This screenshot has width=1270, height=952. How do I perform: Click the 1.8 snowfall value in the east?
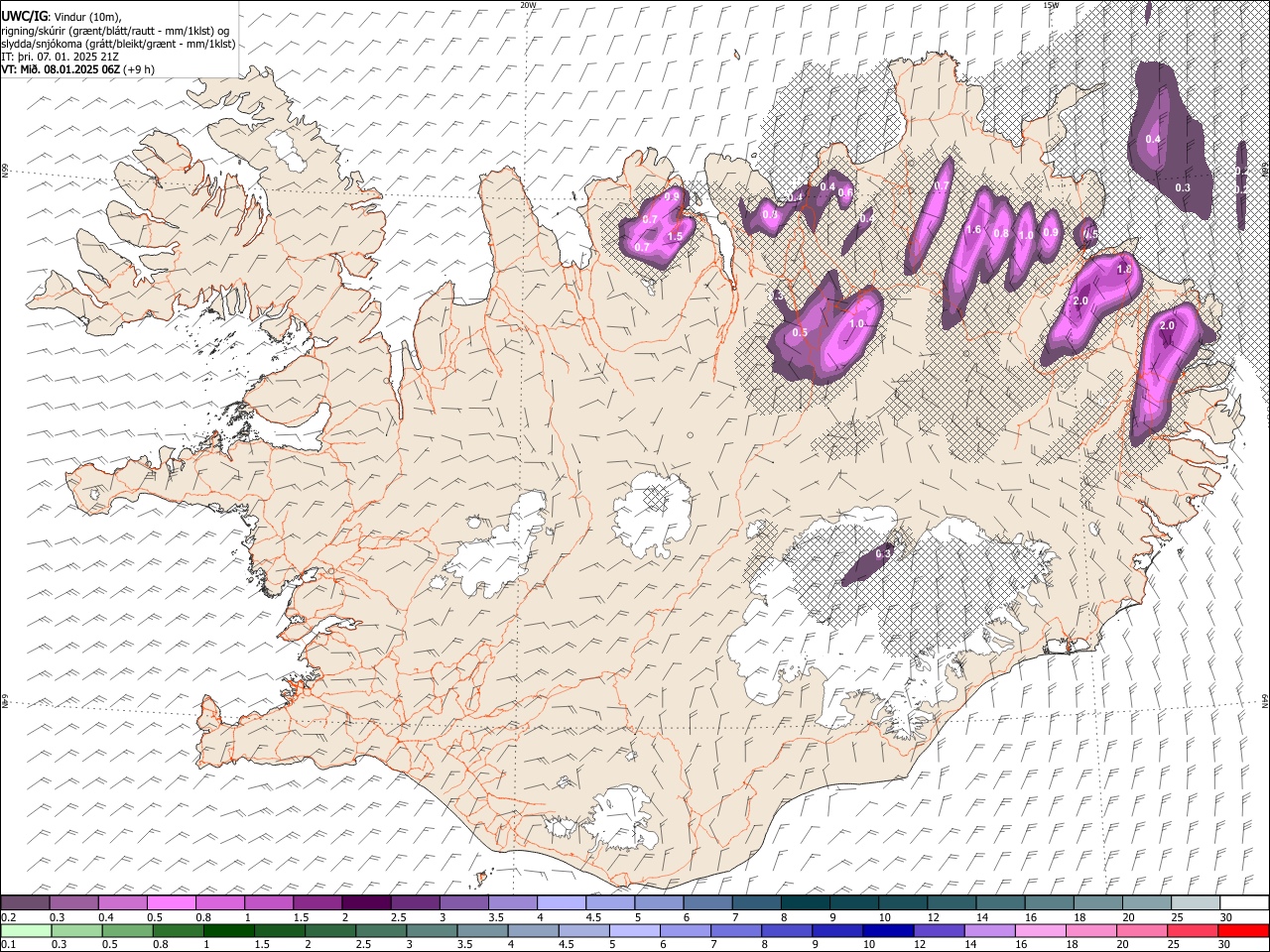(x=1124, y=269)
